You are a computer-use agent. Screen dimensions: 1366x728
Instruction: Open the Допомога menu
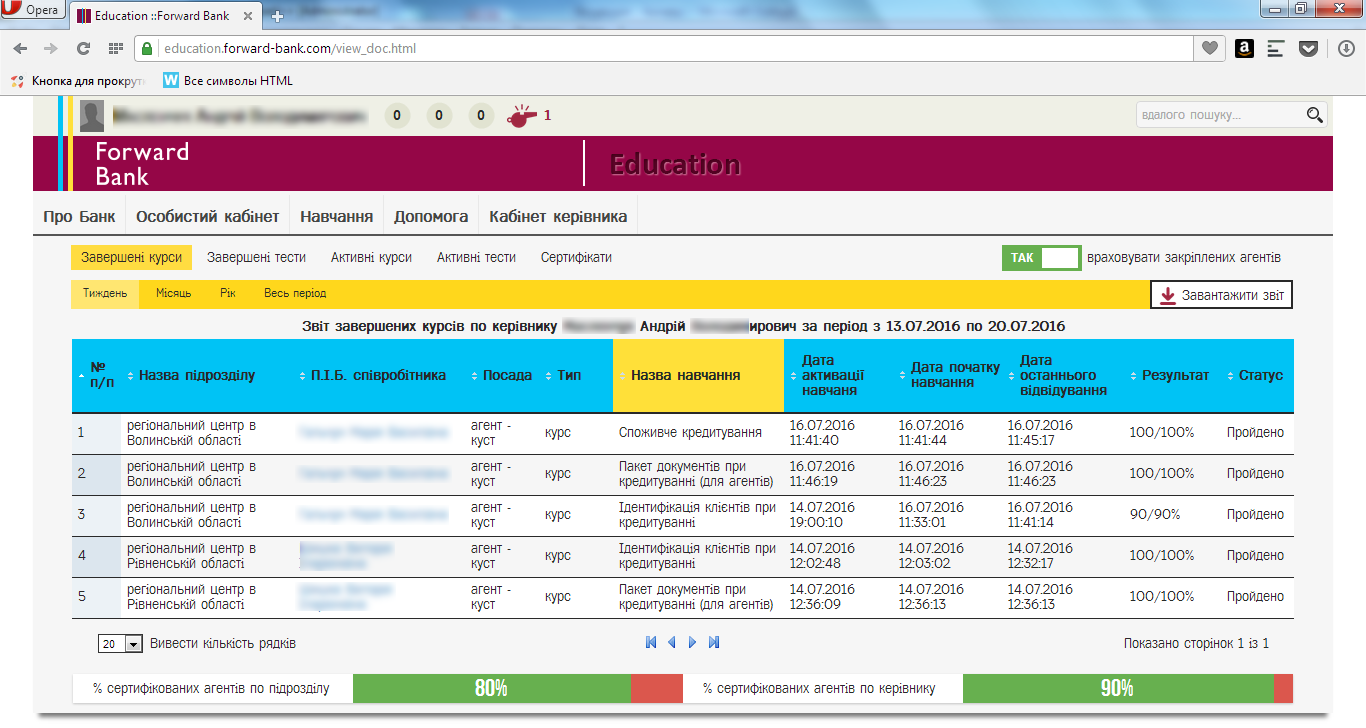coord(431,216)
